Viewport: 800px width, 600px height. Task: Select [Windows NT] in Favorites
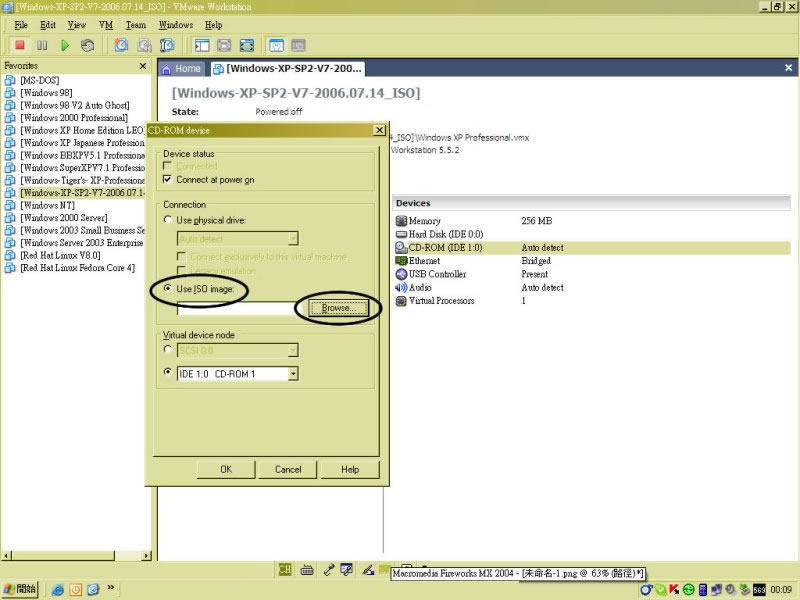pyautogui.click(x=47, y=206)
